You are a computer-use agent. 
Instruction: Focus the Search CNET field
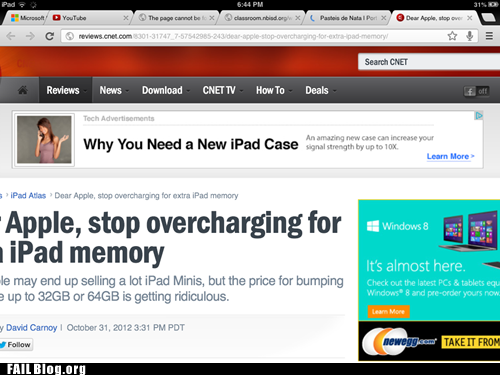(429, 62)
